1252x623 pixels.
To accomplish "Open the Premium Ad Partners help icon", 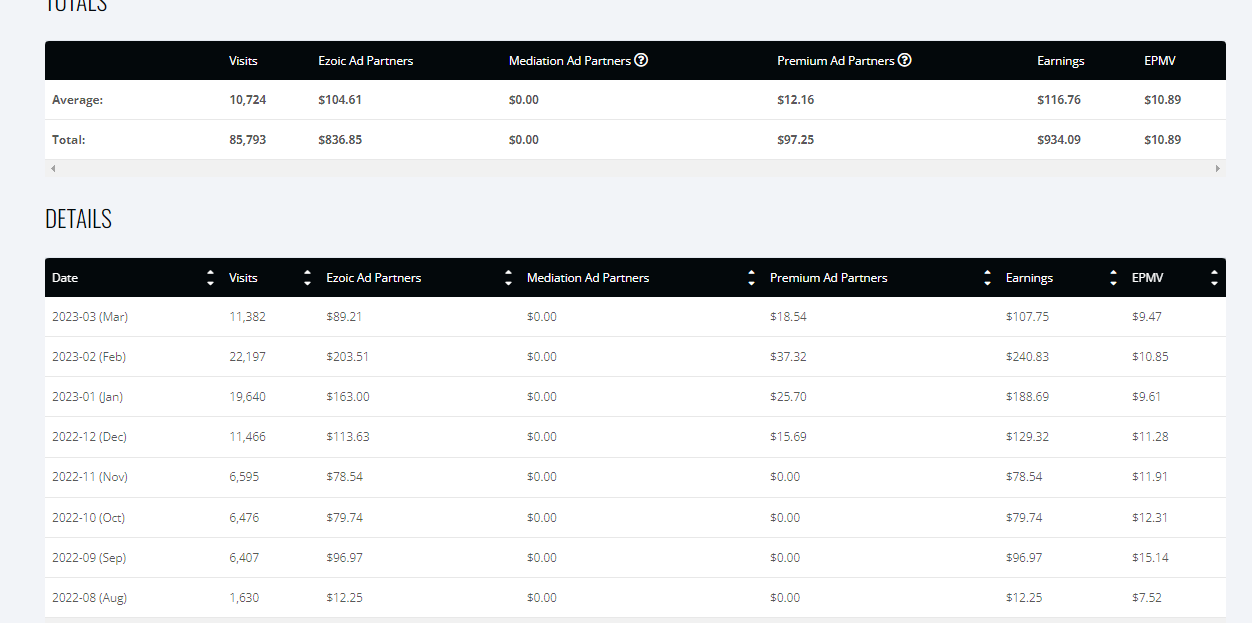I will tap(904, 60).
